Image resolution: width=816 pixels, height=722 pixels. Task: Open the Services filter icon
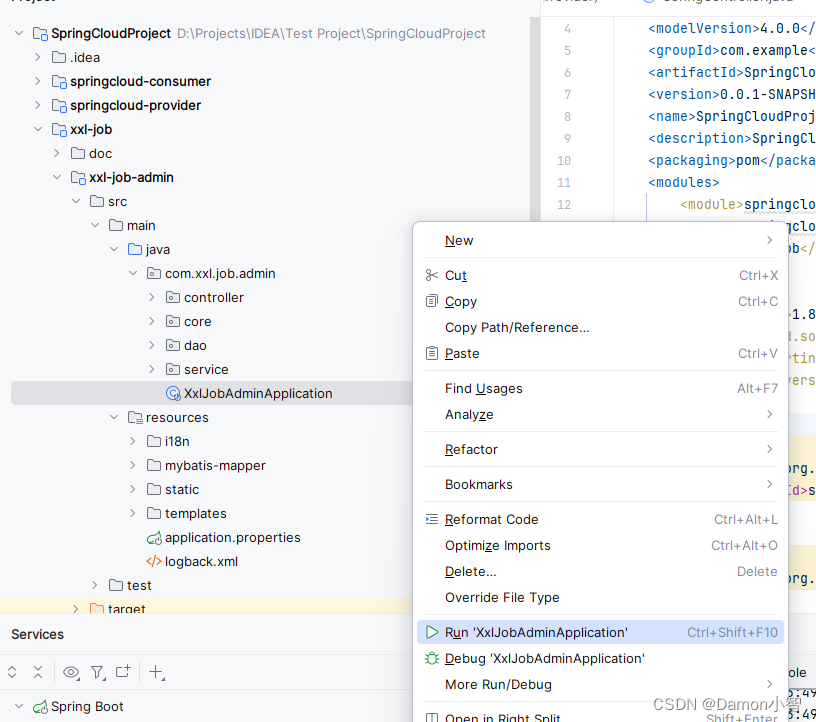click(x=97, y=673)
